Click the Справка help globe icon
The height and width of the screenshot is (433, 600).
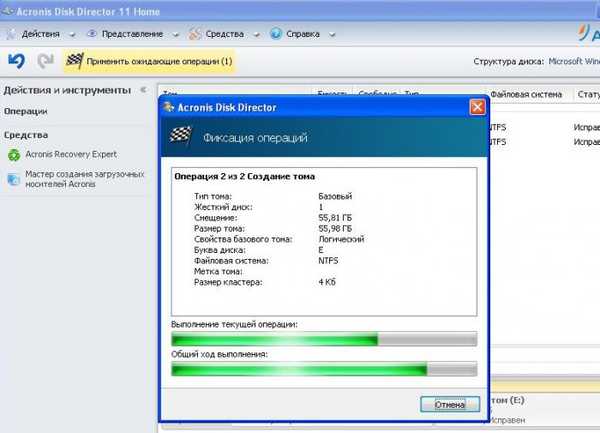coord(276,34)
